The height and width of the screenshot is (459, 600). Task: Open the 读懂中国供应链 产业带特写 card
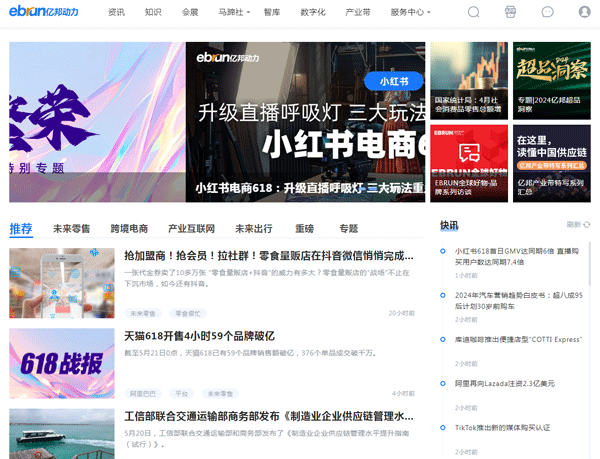tap(552, 163)
